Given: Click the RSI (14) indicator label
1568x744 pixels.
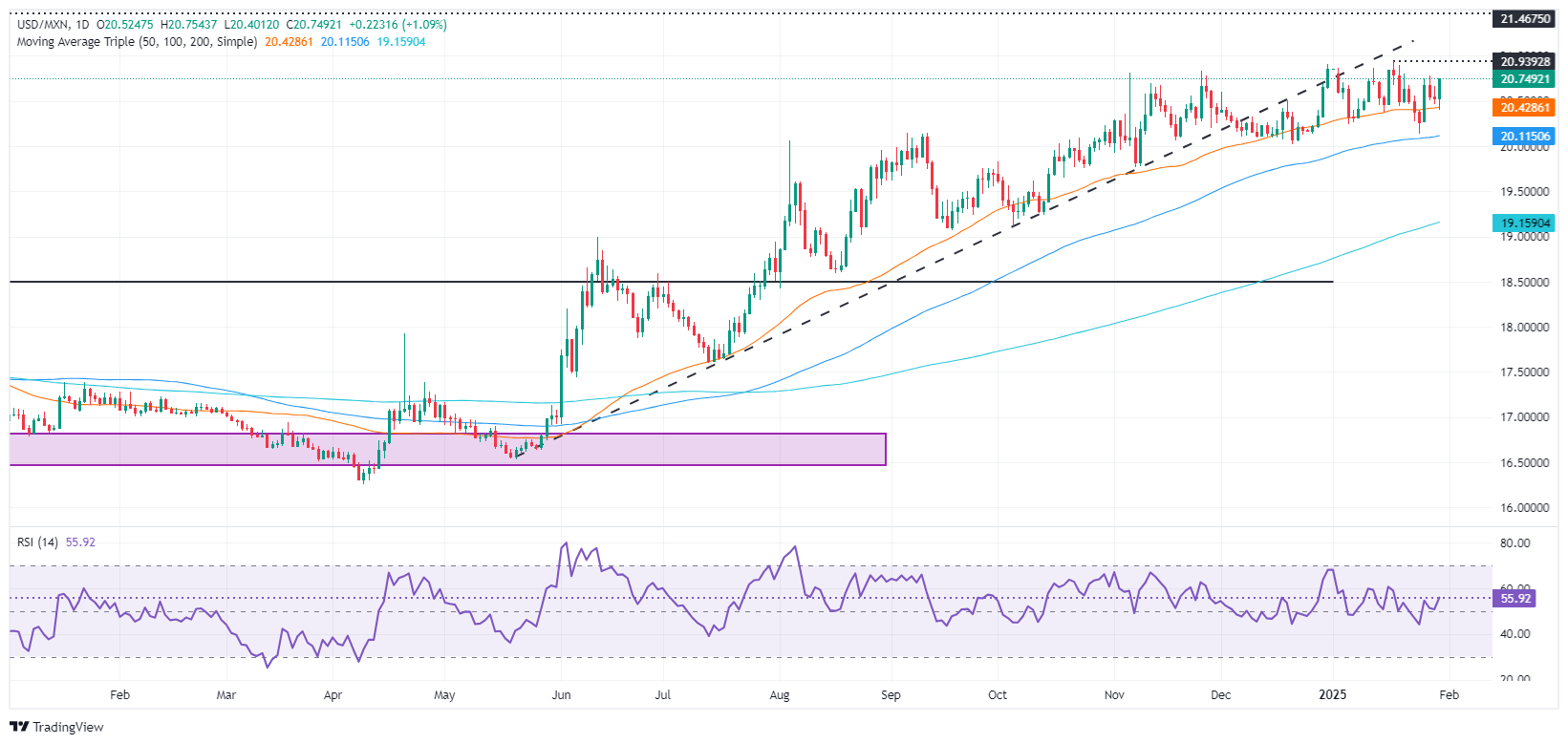Looking at the screenshot, I should [37, 542].
